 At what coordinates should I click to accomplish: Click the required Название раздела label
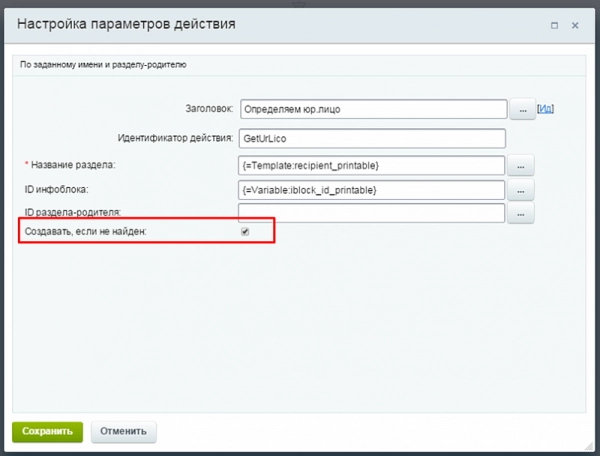(73, 163)
